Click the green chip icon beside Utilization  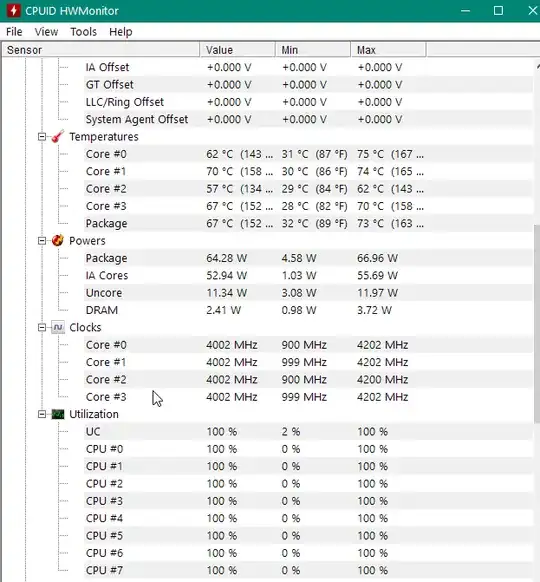coord(58,414)
